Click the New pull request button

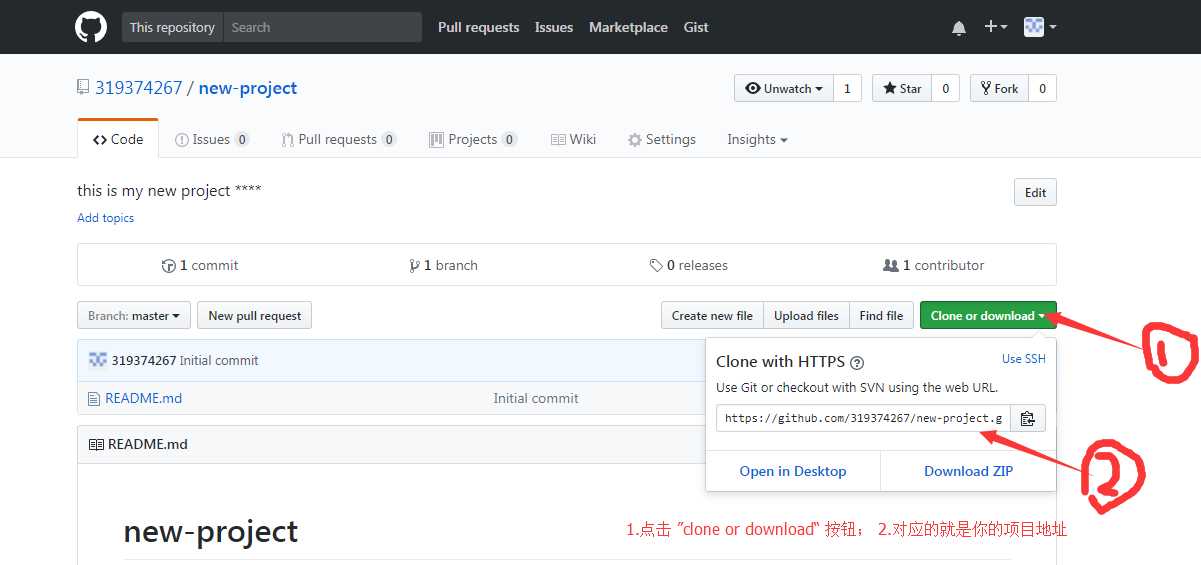pyautogui.click(x=255, y=315)
